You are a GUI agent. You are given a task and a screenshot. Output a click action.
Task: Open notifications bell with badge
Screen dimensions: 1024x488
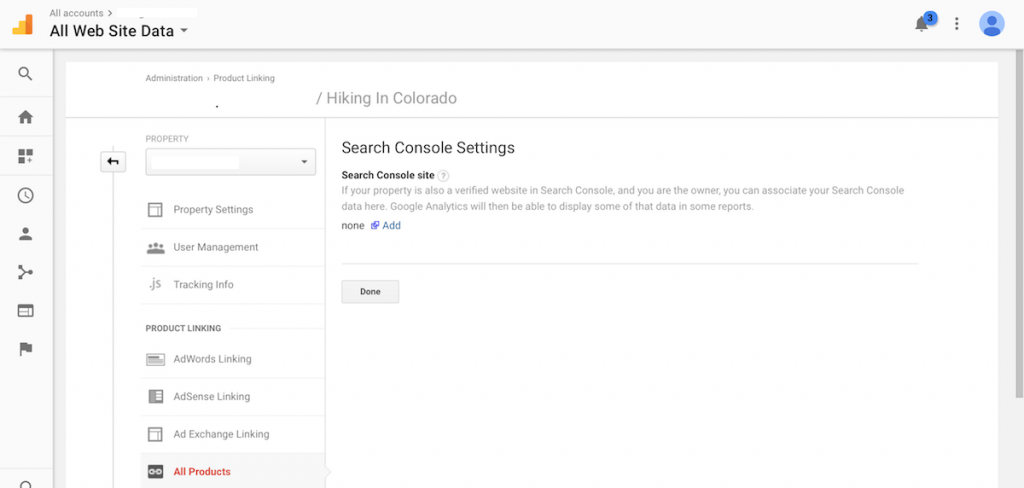[924, 22]
